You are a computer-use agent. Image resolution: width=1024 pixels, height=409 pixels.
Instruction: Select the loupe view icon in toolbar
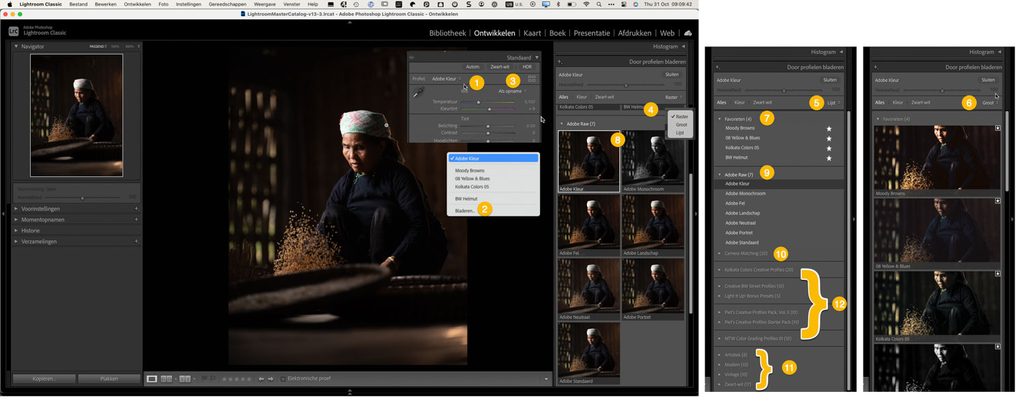tap(152, 378)
